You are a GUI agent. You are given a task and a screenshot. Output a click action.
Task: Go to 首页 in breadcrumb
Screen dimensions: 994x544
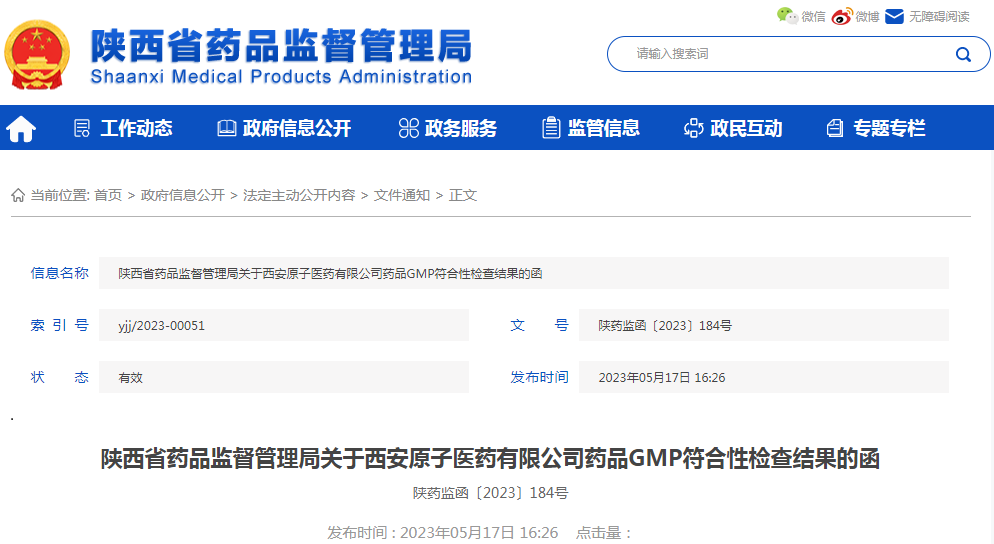108,195
